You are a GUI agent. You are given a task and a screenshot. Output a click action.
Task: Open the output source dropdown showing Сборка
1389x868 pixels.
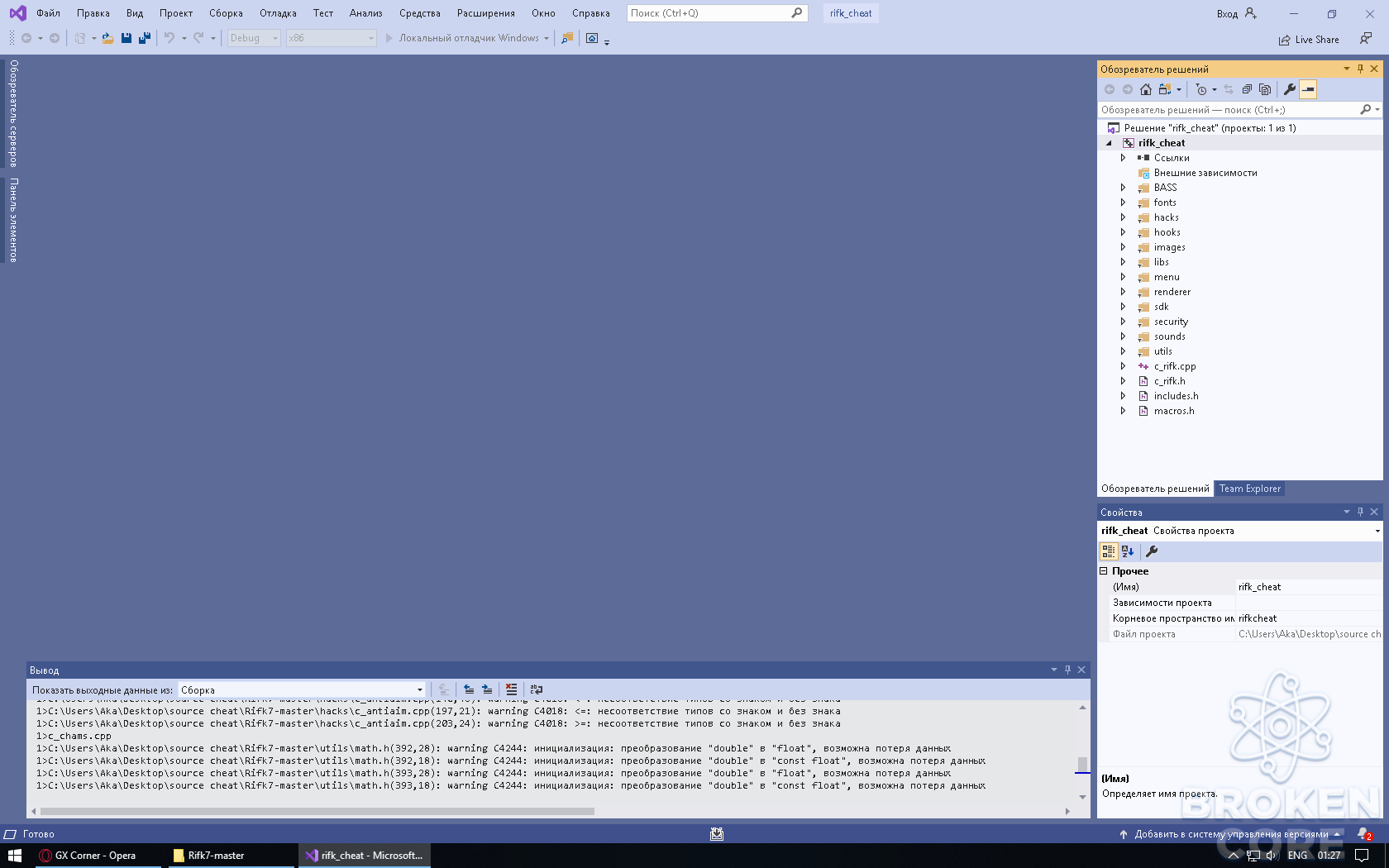pos(302,689)
